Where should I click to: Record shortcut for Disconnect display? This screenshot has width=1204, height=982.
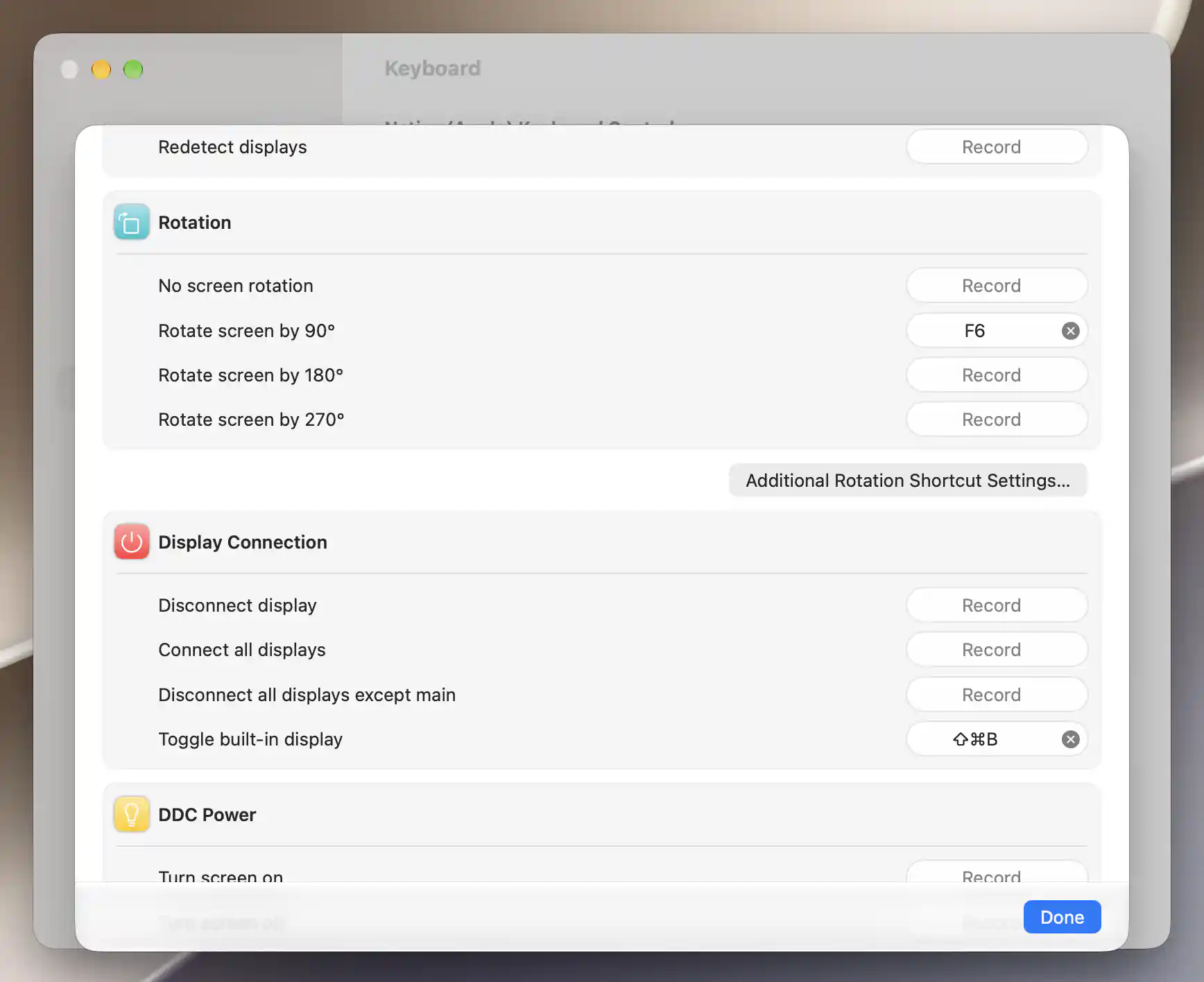997,605
